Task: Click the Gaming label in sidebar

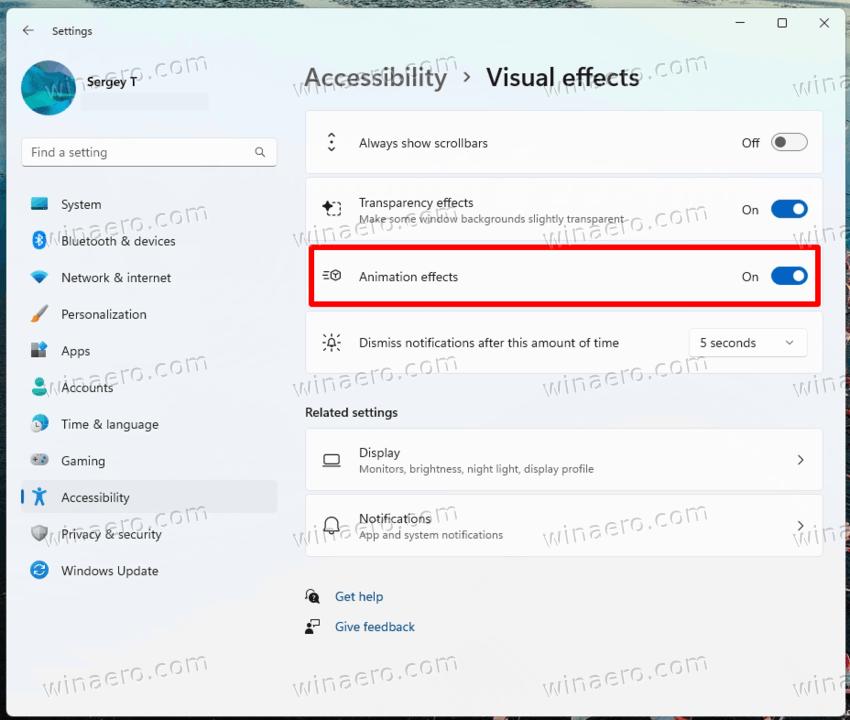Action: 83,461
